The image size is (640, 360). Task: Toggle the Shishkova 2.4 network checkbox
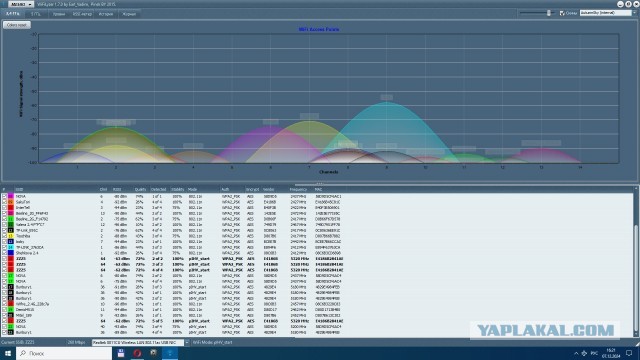[x=4, y=253]
